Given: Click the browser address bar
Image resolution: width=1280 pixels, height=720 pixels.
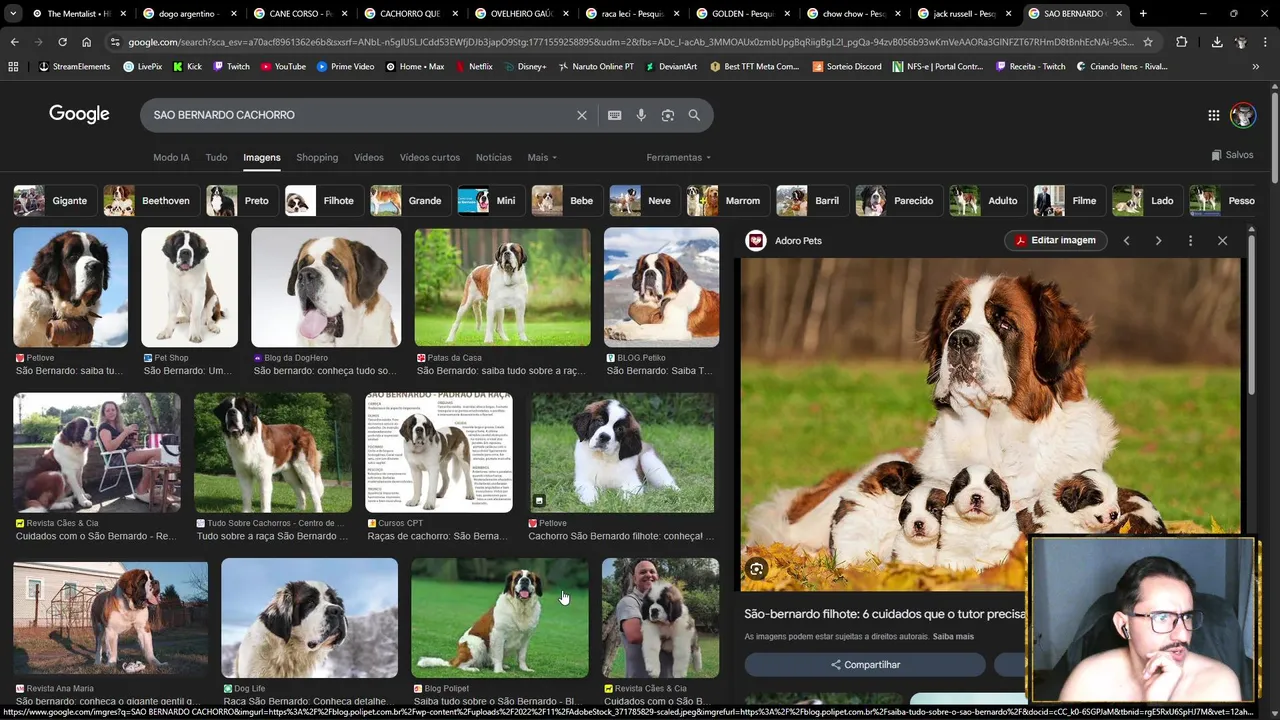Looking at the screenshot, I should [630, 42].
